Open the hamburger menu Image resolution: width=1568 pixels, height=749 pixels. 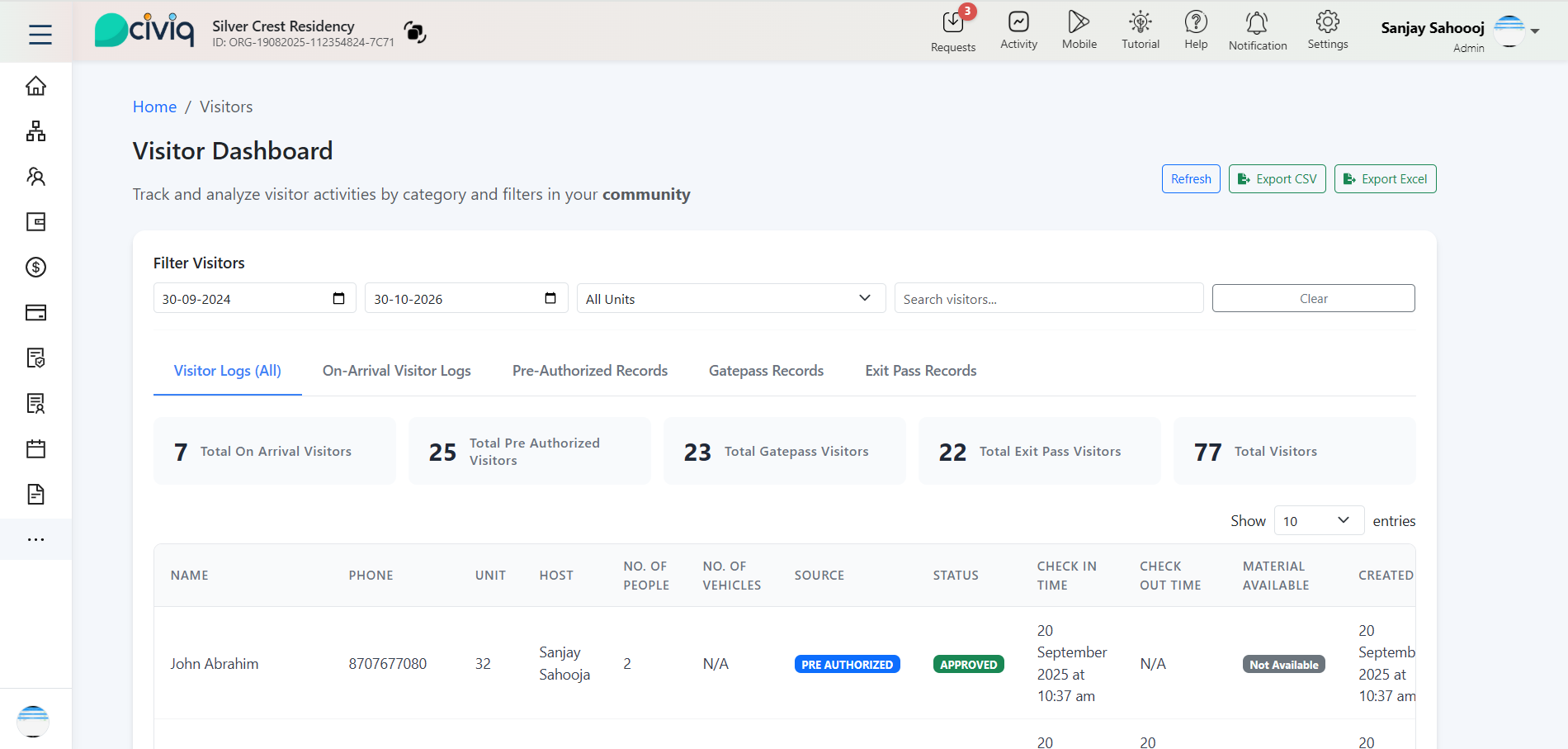click(40, 34)
